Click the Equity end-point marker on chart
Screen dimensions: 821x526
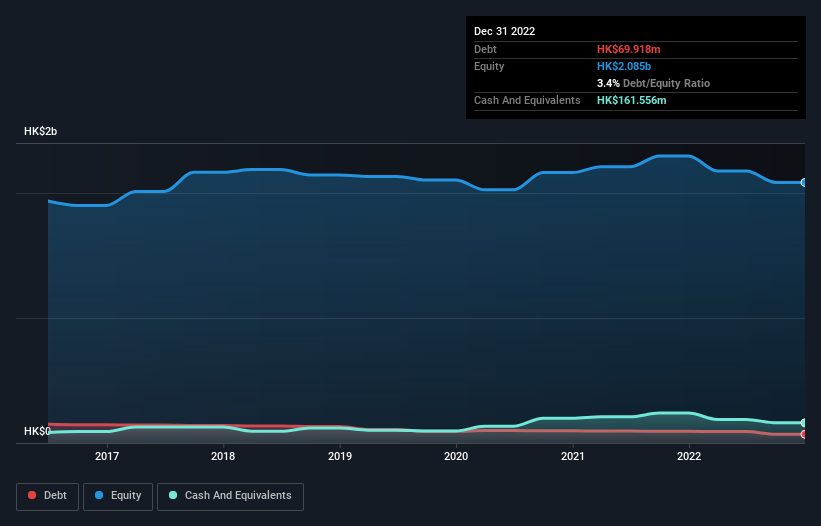(x=804, y=183)
